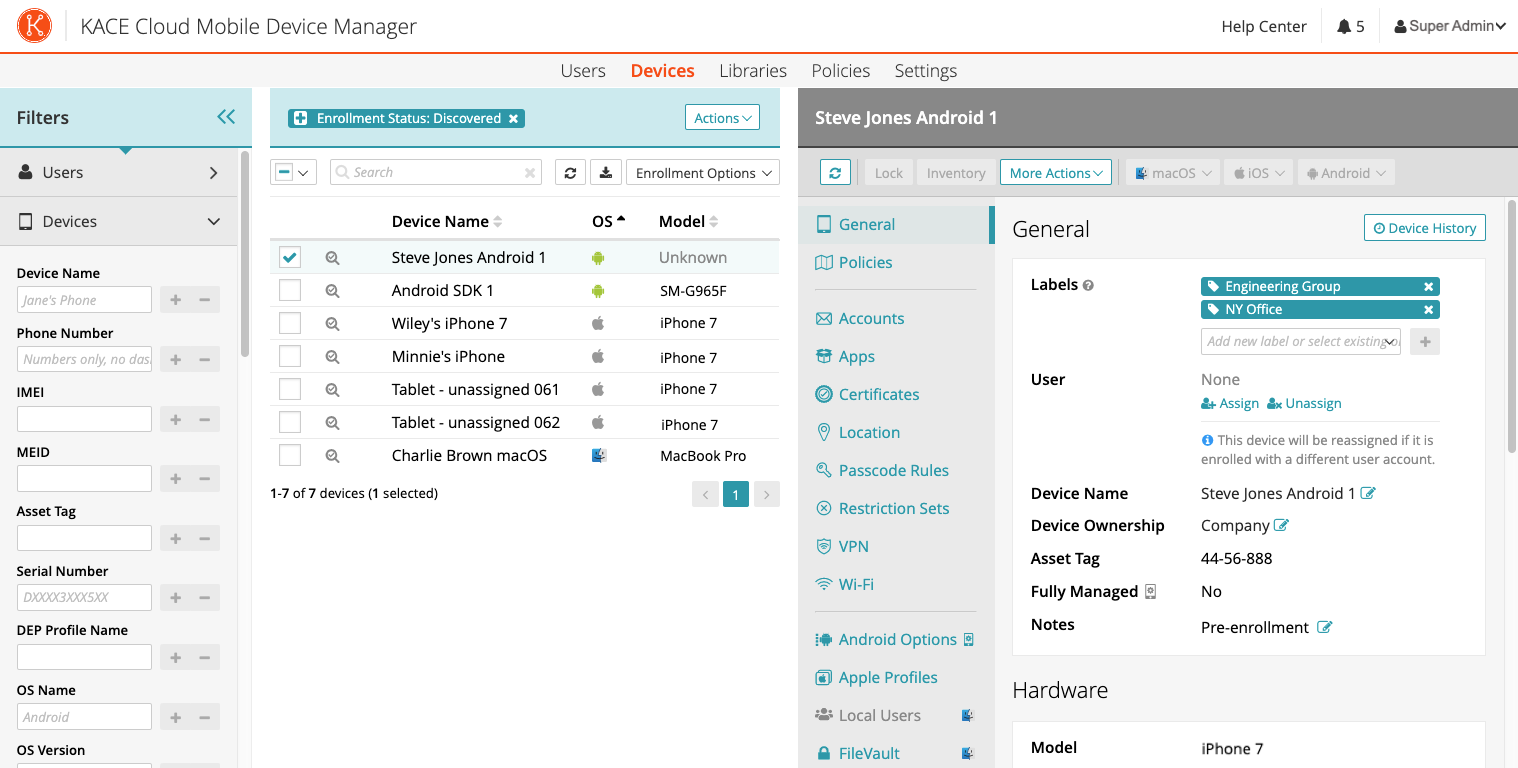The image size is (1518, 768).
Task: Add the new label with plus button
Action: pos(1425,342)
